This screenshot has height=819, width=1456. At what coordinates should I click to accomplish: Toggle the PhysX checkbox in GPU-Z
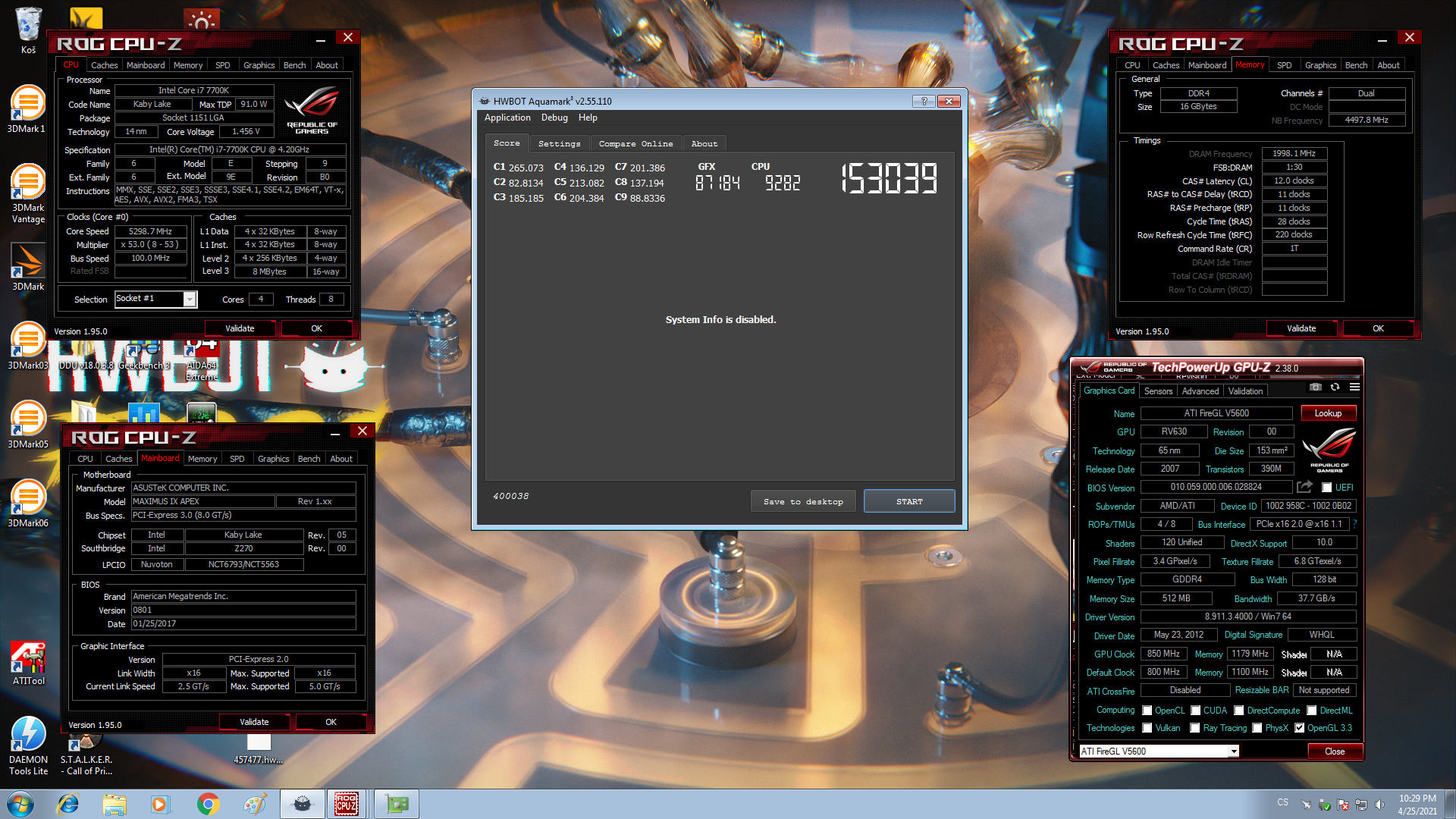point(1257,728)
